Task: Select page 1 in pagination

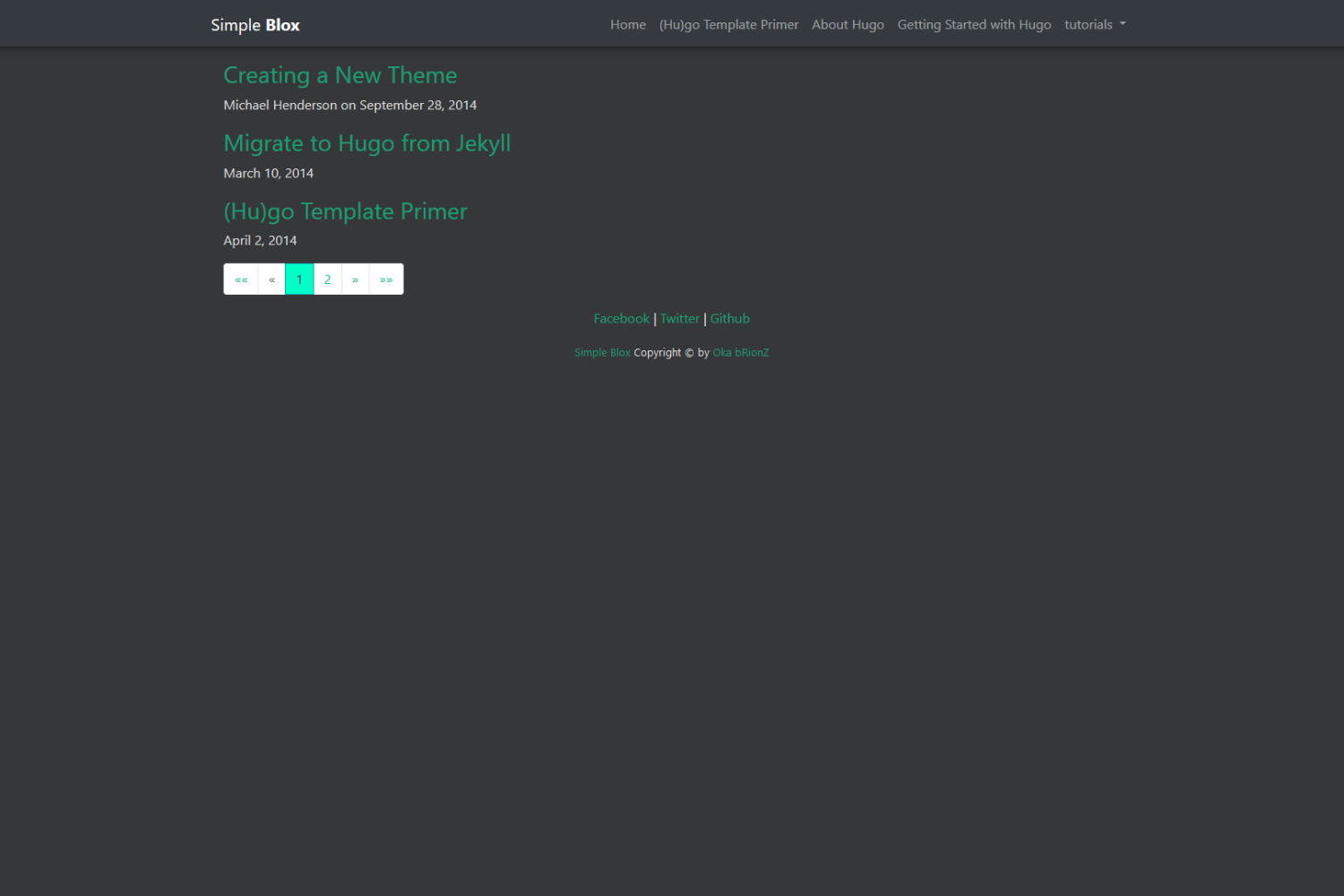Action: pos(299,280)
